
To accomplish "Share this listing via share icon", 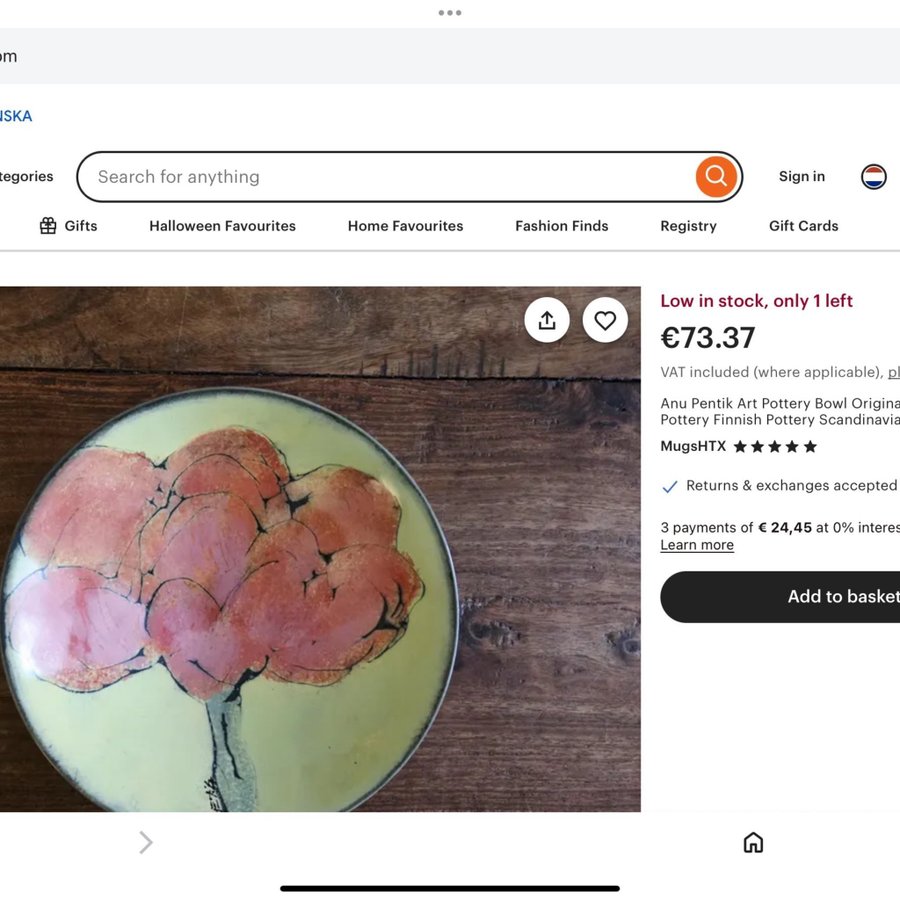I will click(x=547, y=320).
